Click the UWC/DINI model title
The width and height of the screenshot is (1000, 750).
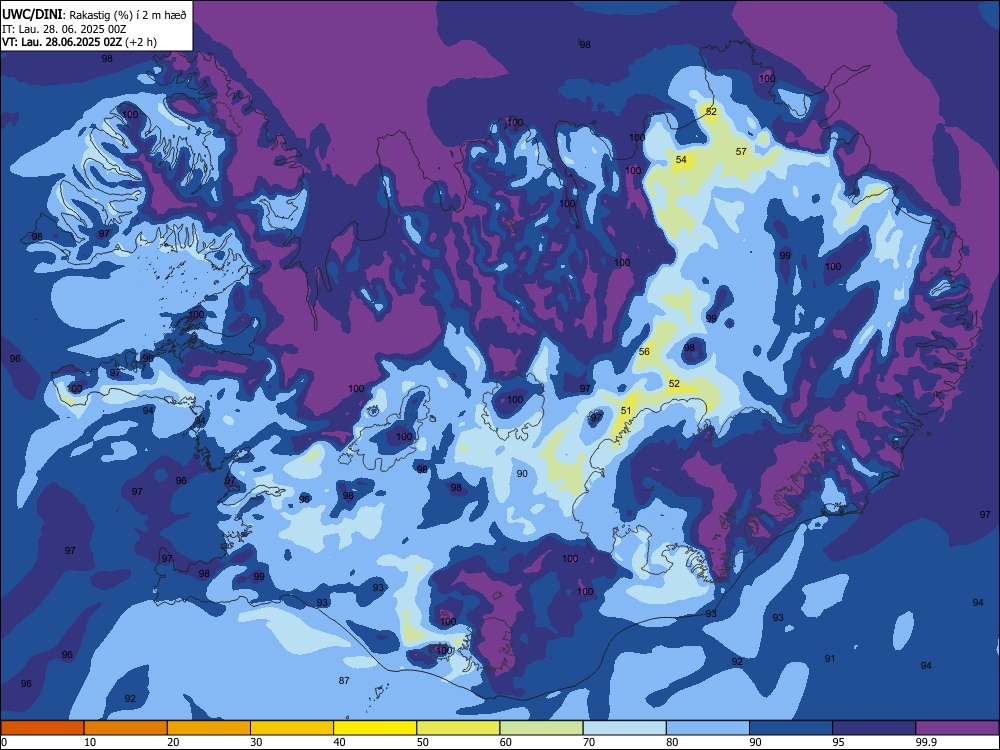(x=32, y=15)
